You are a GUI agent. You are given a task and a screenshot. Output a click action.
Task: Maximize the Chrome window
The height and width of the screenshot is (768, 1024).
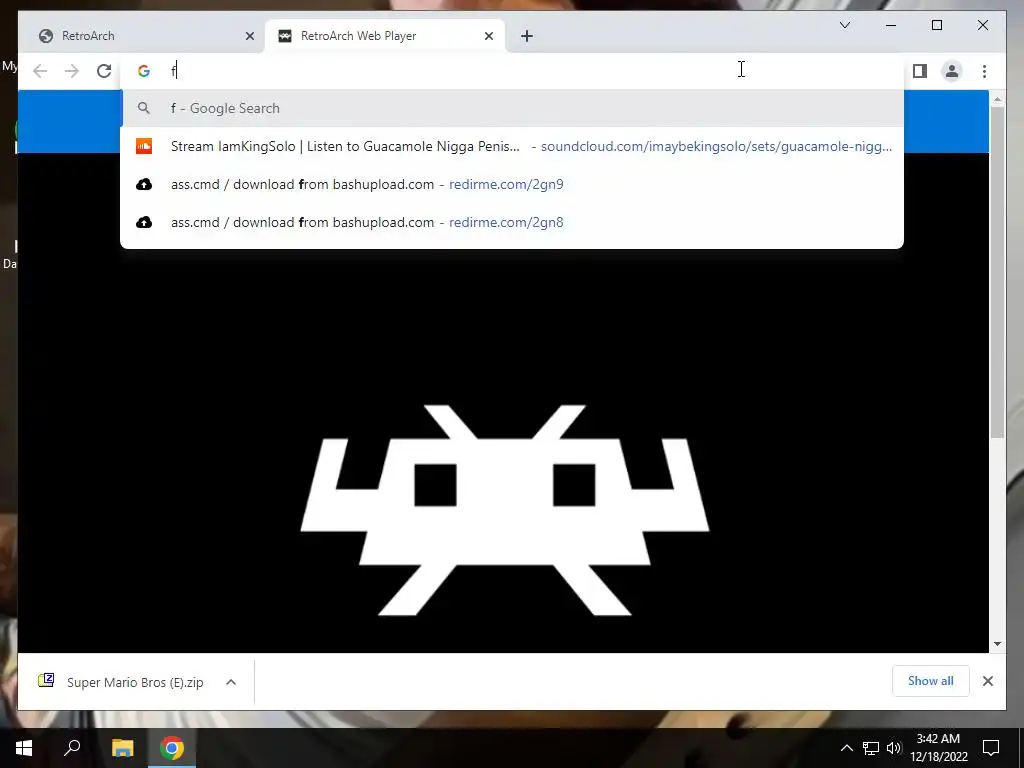(936, 25)
